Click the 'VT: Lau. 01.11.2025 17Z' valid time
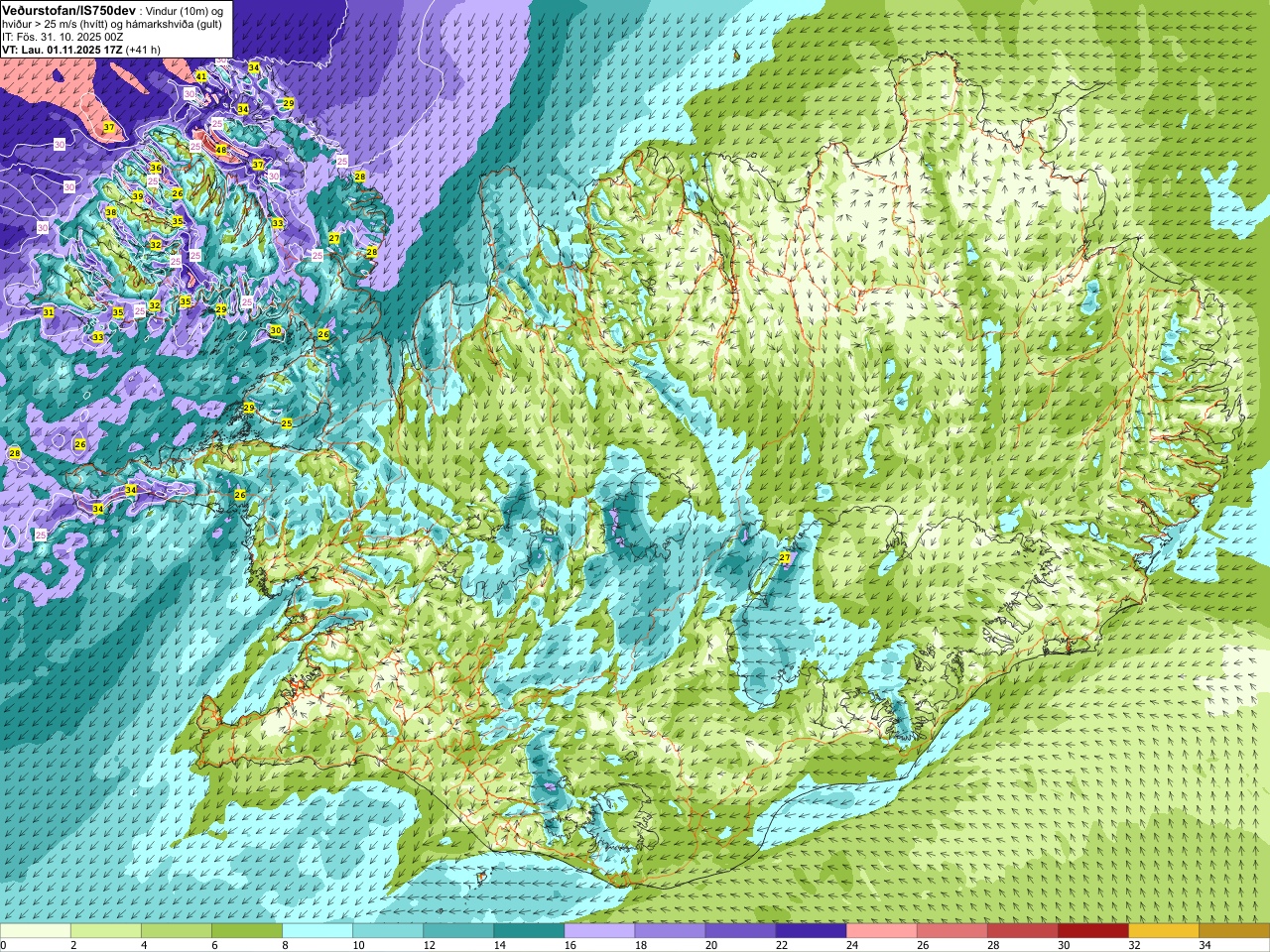 63,49
